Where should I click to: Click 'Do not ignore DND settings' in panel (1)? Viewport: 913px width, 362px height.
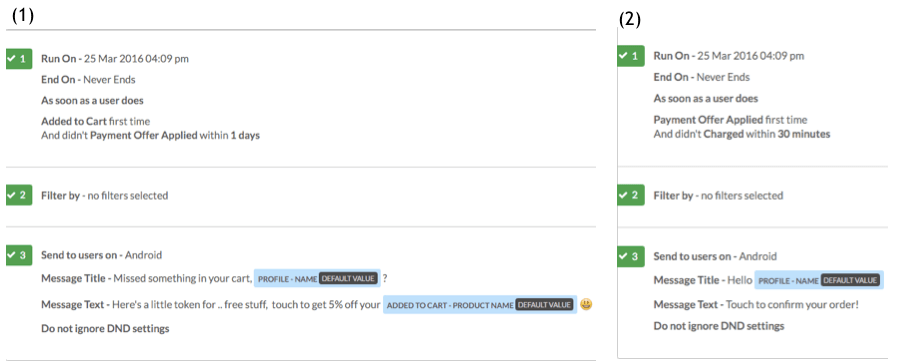point(105,328)
